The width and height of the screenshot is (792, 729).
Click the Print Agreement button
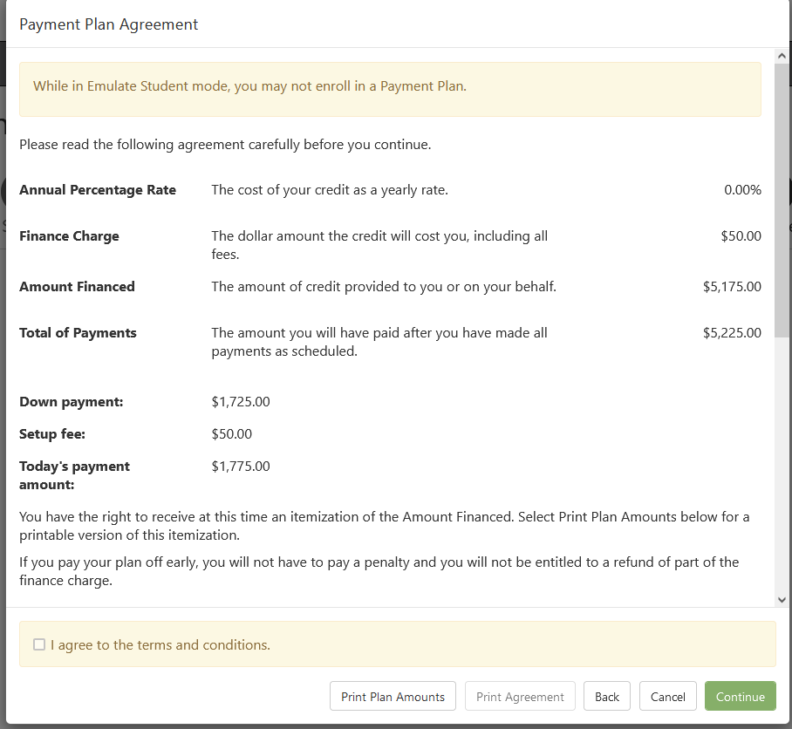pyautogui.click(x=520, y=697)
